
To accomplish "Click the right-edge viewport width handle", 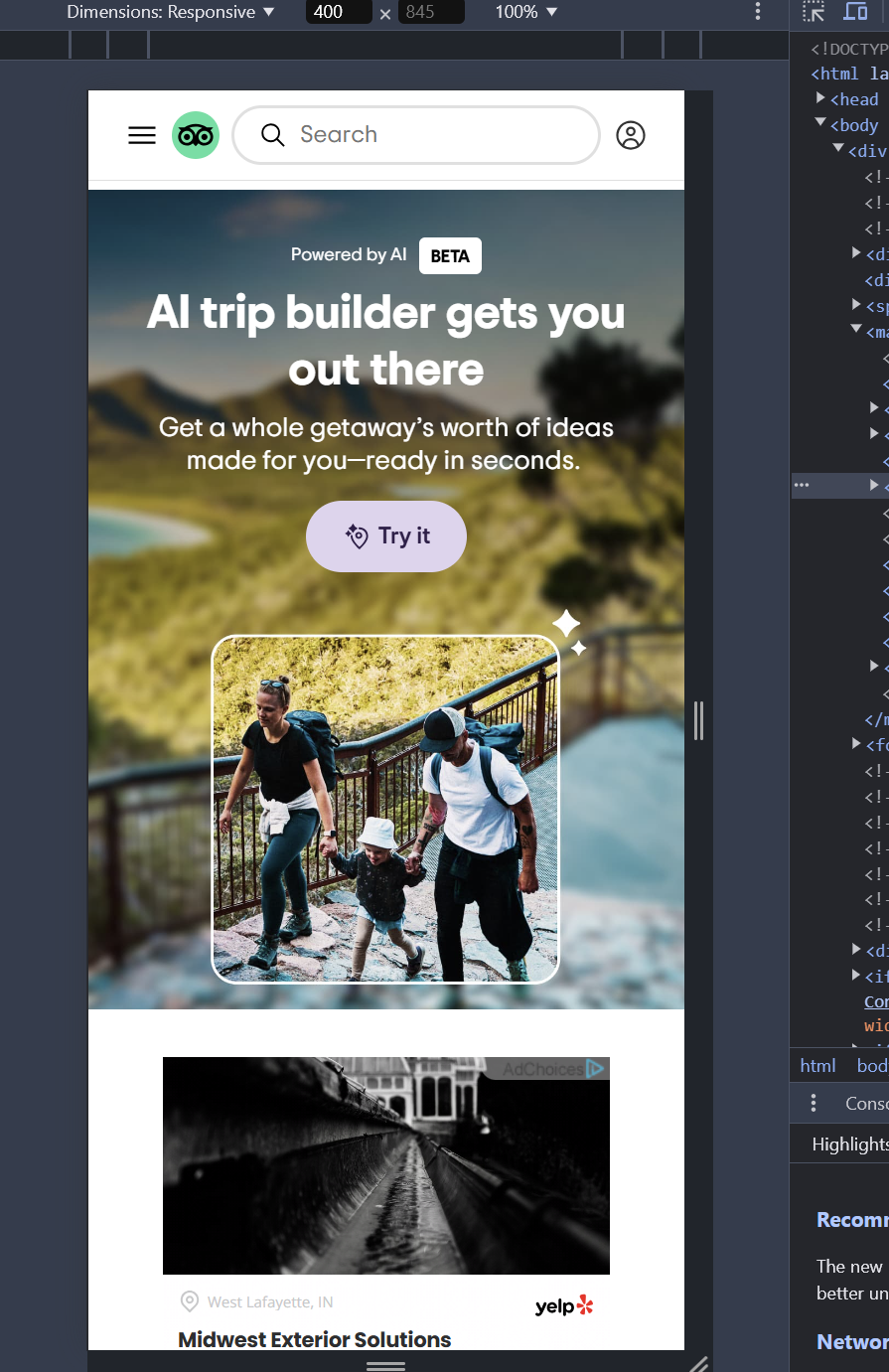I will [698, 720].
